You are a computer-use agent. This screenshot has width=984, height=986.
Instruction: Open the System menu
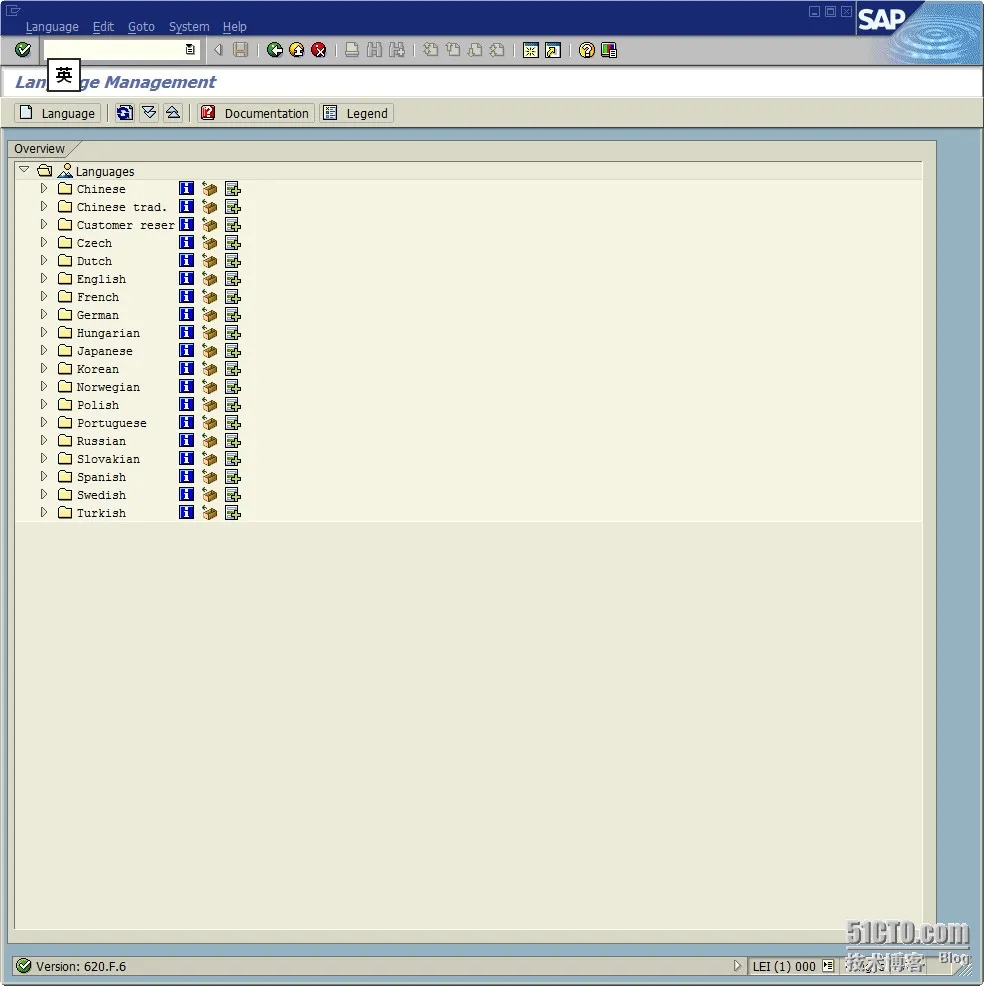189,26
